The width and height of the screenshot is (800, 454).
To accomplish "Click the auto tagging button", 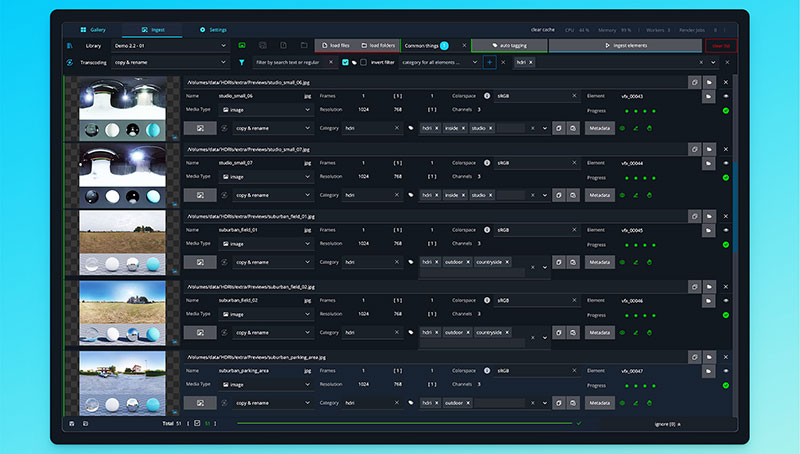I will 509,45.
